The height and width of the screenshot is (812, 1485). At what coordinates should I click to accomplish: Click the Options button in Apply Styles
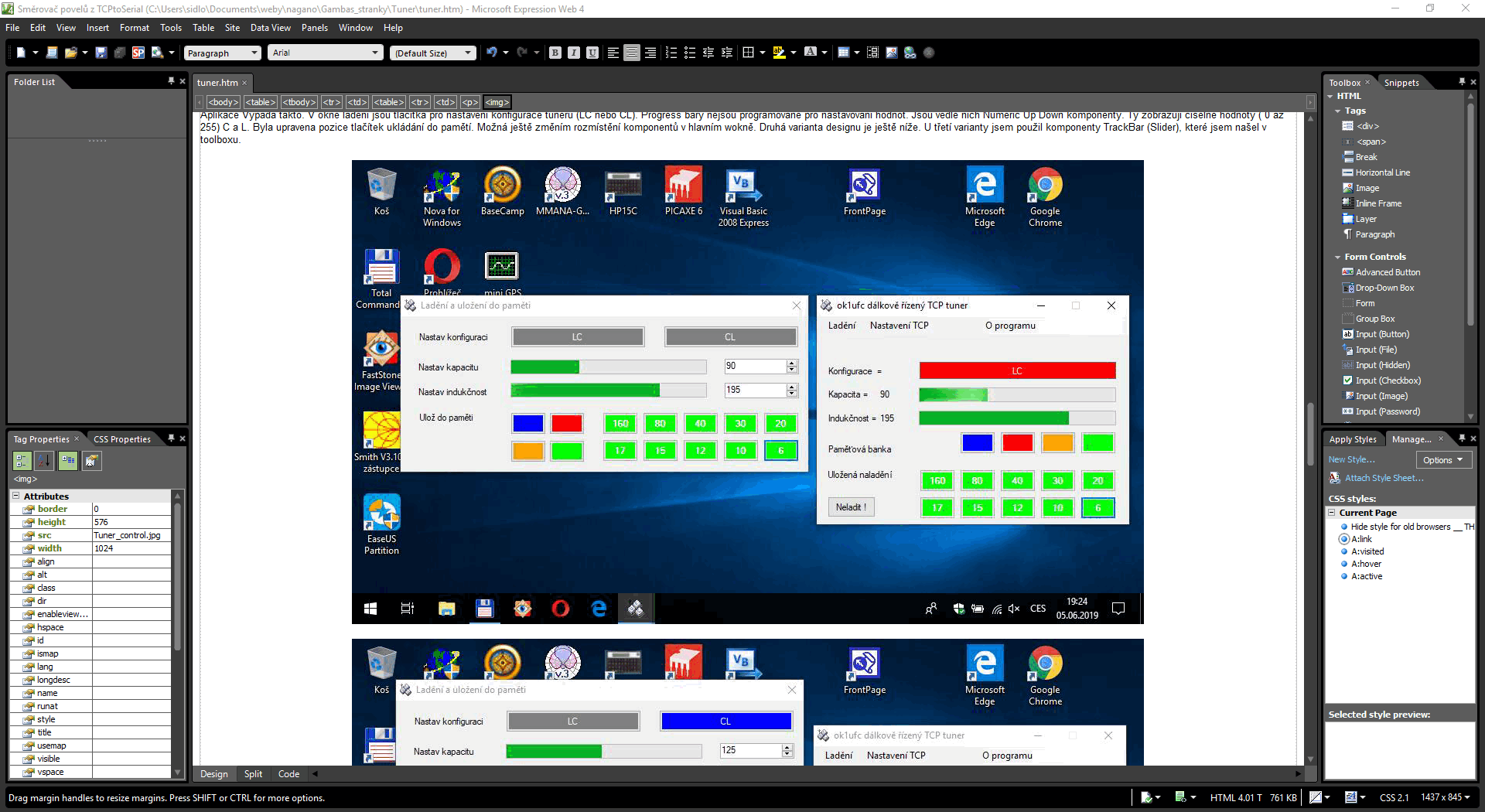pyautogui.click(x=1442, y=460)
